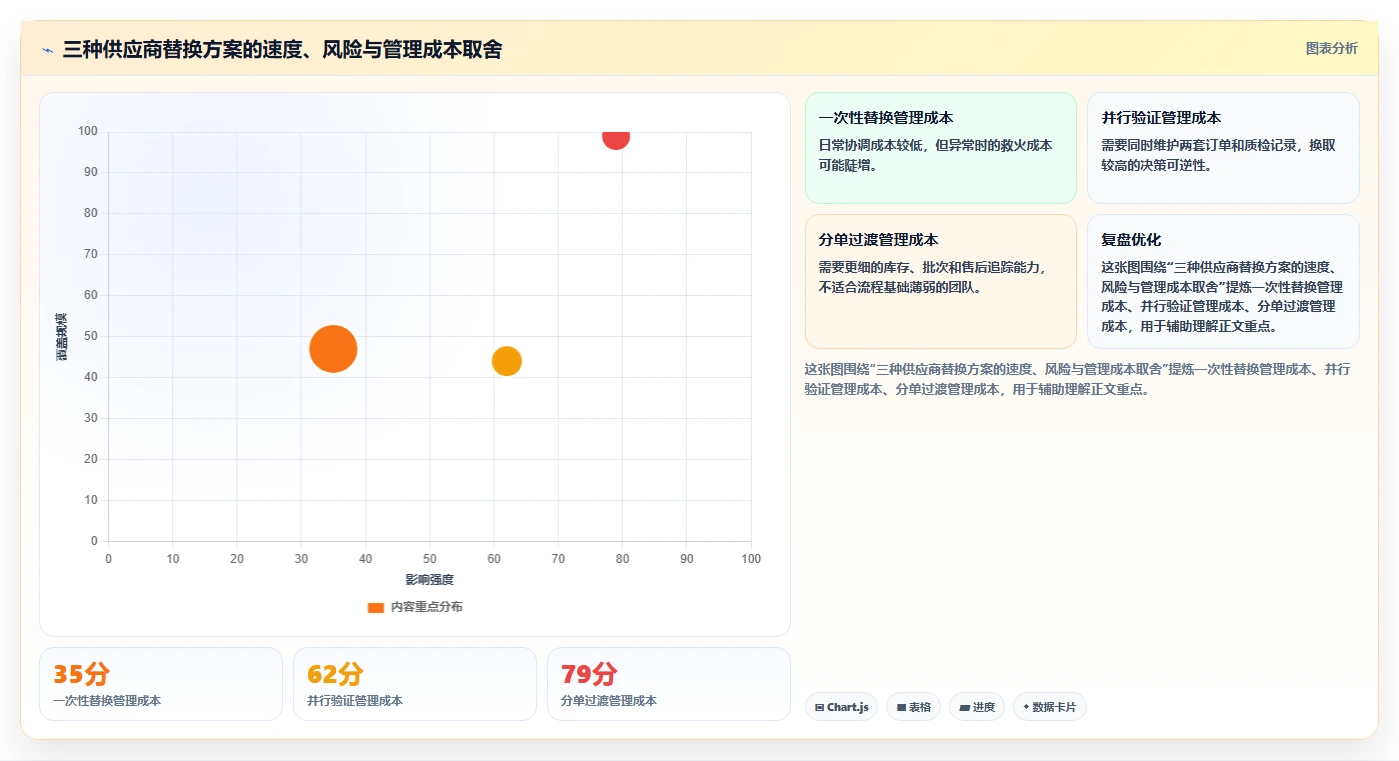Click the 表格 tag
This screenshot has height=761, width=1399.
click(913, 707)
